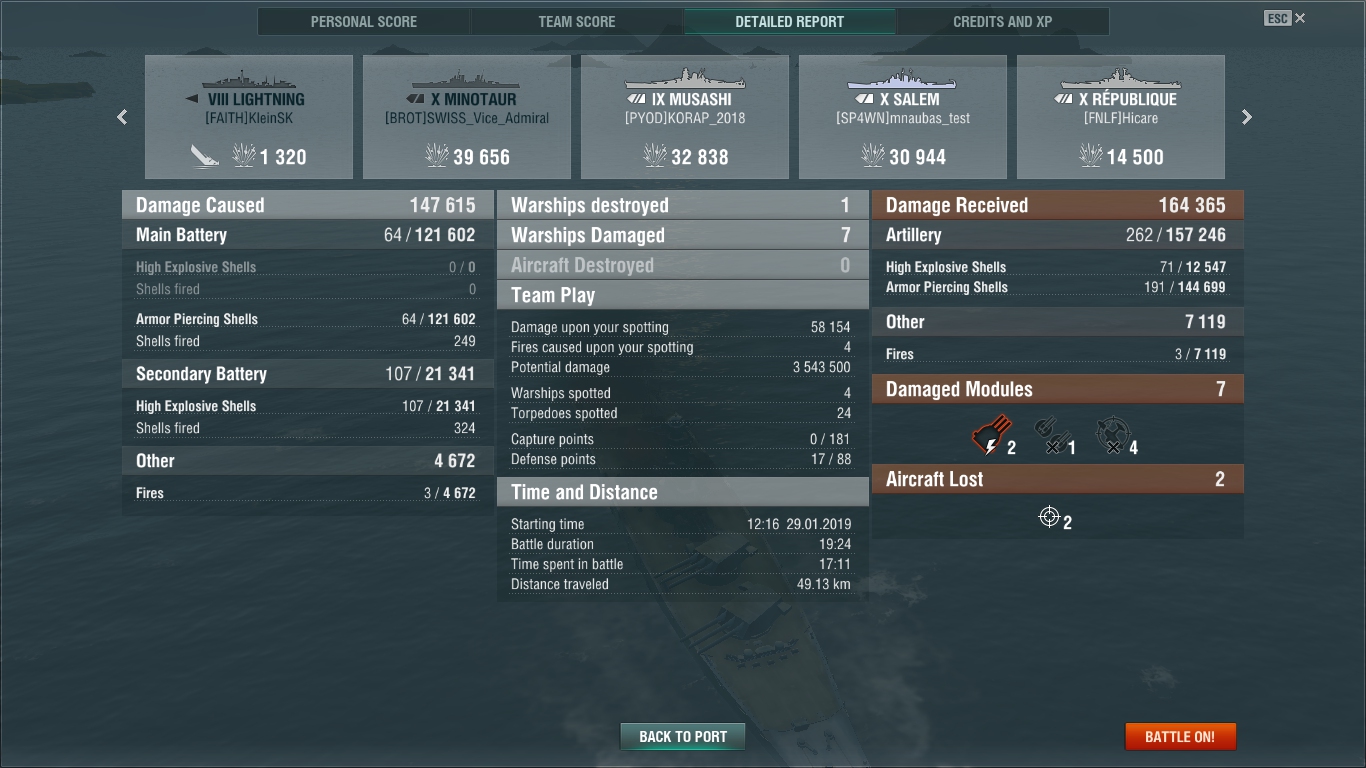Show previous ships with left arrow
Viewport: 1366px width, 768px height.
122,117
